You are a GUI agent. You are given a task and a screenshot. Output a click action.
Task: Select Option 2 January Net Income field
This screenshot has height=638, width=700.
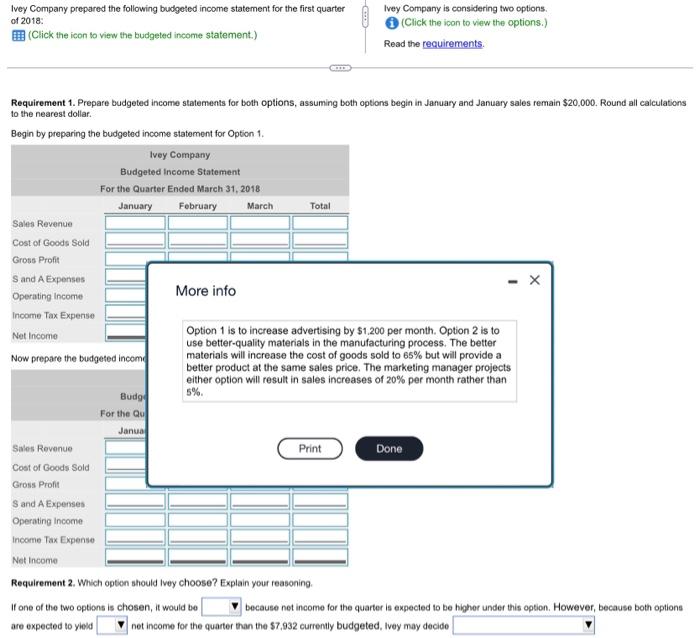pyautogui.click(x=135, y=557)
